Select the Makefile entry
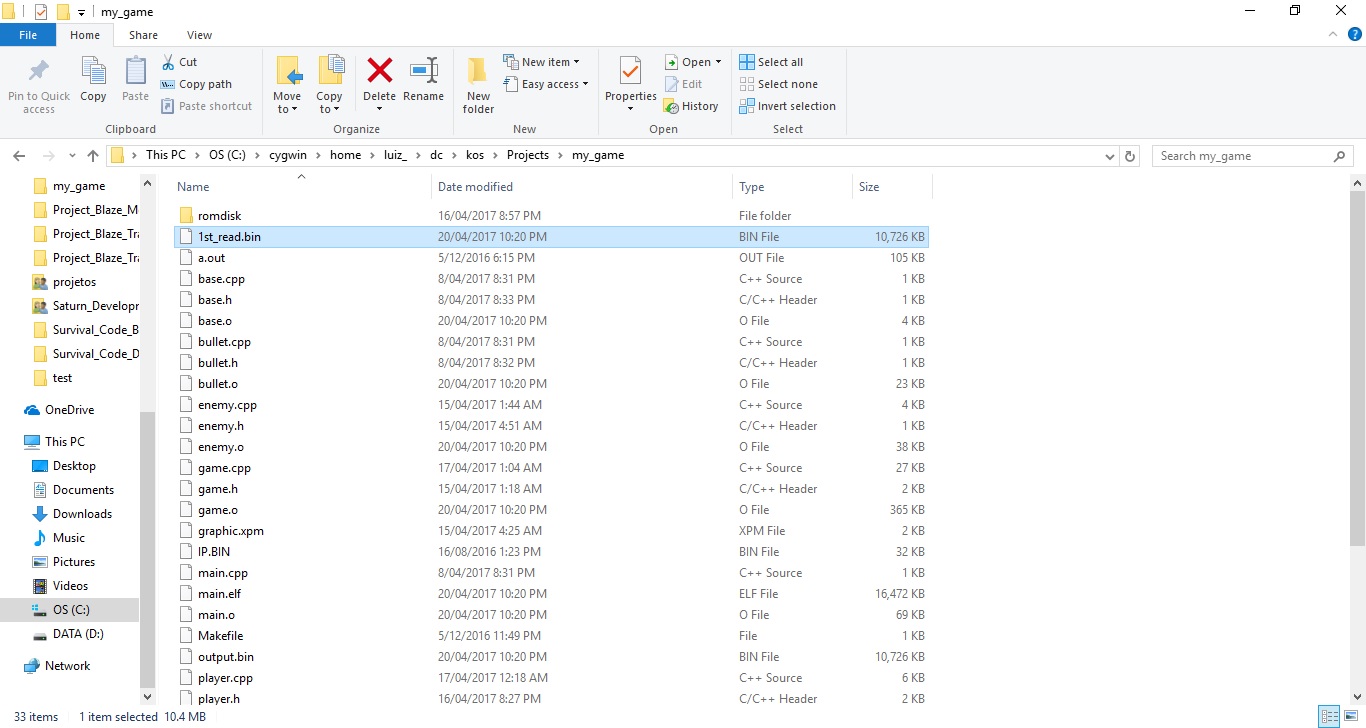Viewport: 1366px width, 728px height. pyautogui.click(x=551, y=636)
